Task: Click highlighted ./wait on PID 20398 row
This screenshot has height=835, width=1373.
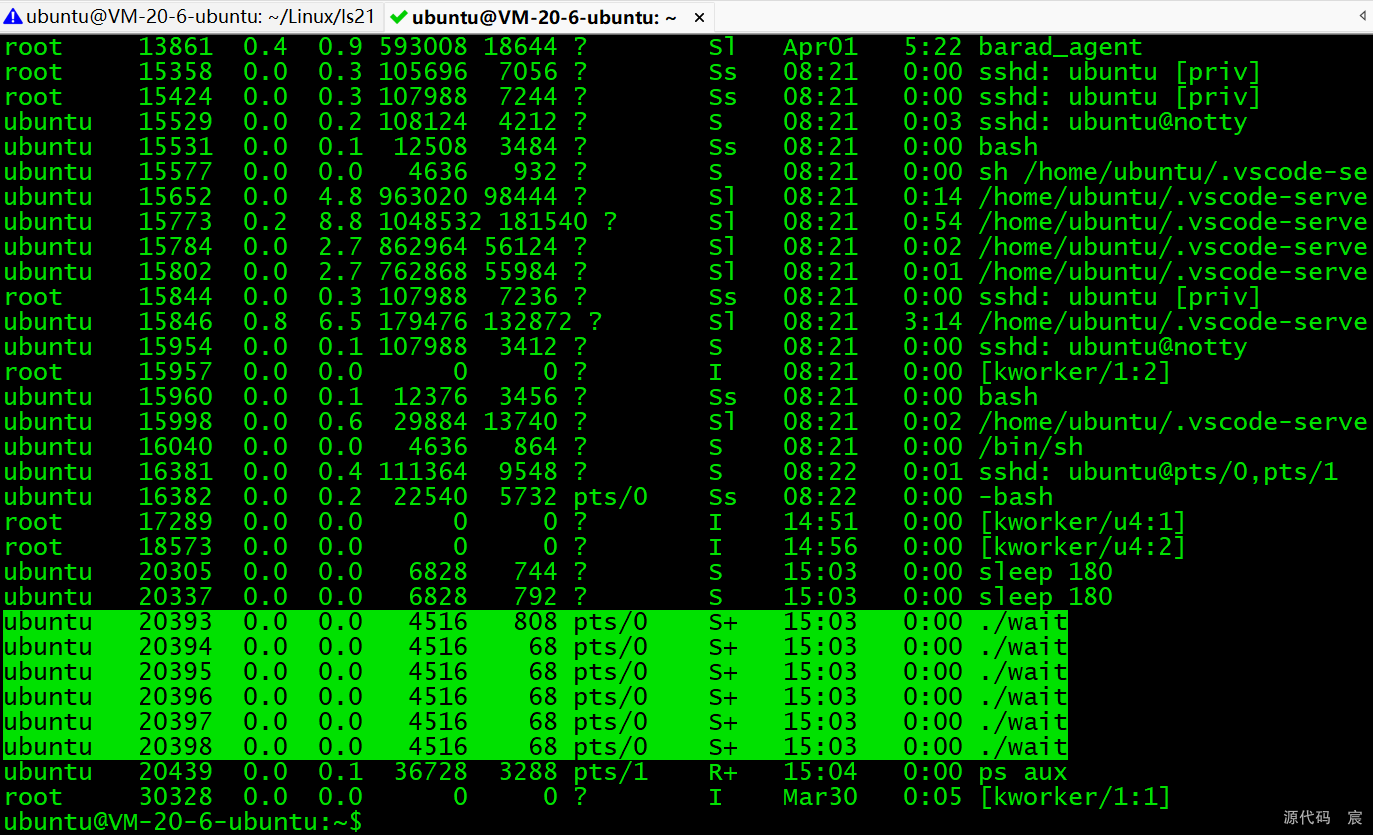Action: tap(1023, 747)
